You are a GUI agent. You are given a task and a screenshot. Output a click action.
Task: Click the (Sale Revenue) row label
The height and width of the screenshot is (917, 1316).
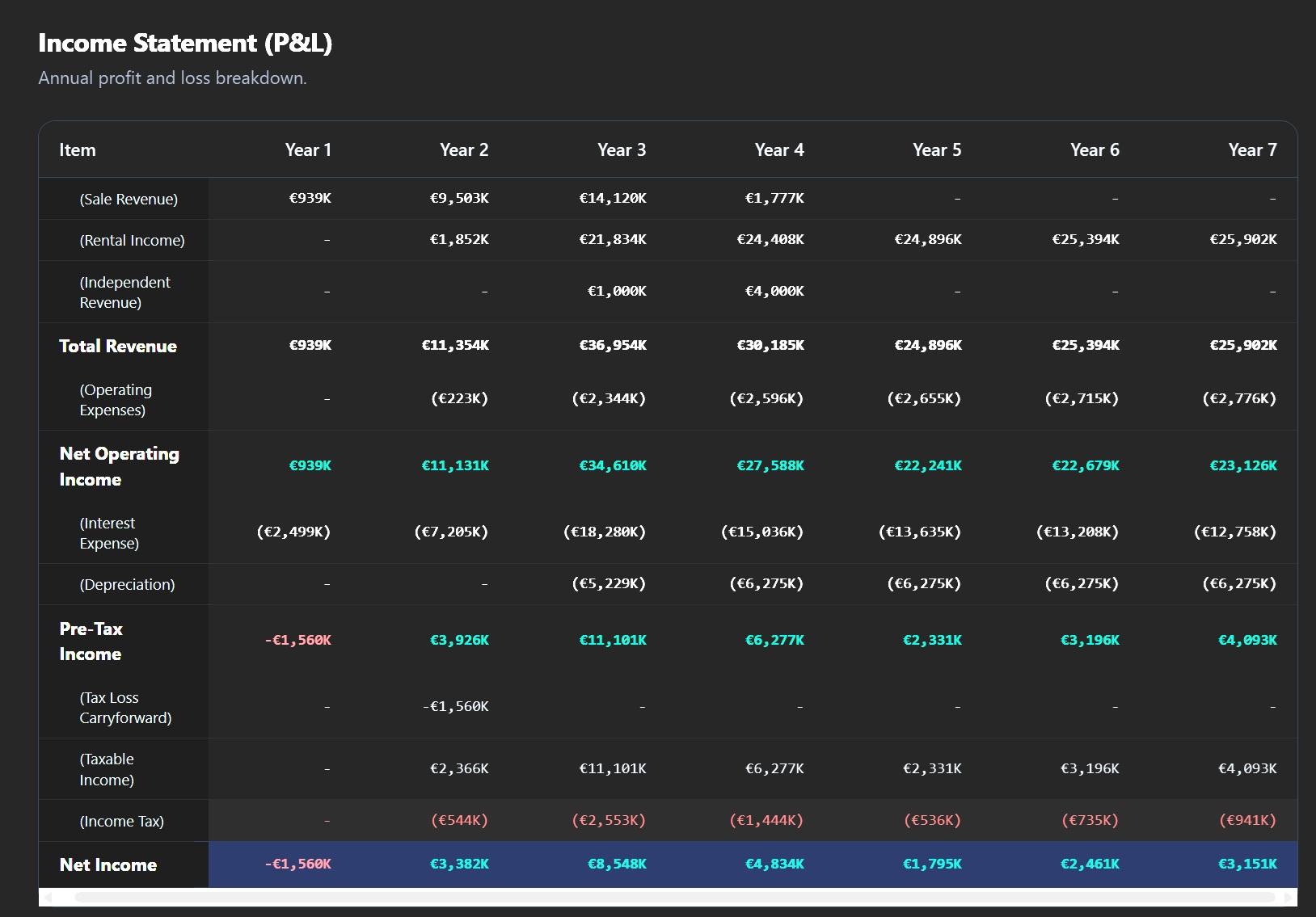pos(129,200)
